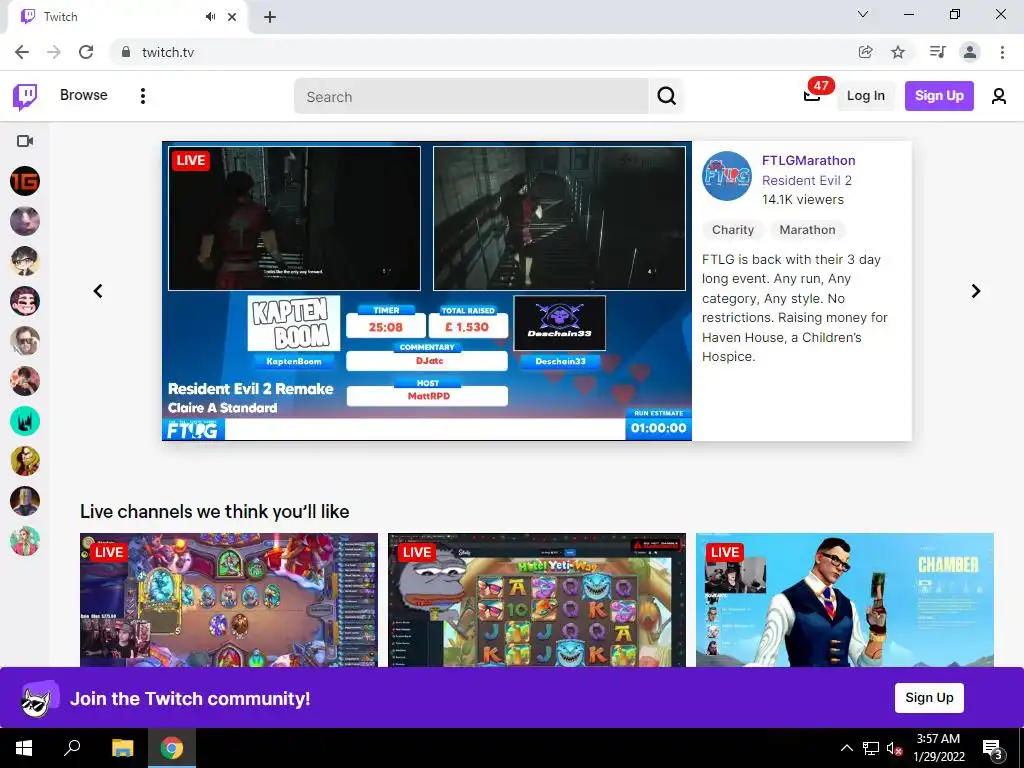Open the Chamber Valorant stream thumbnail
Image resolution: width=1024 pixels, height=768 pixels.
844,600
